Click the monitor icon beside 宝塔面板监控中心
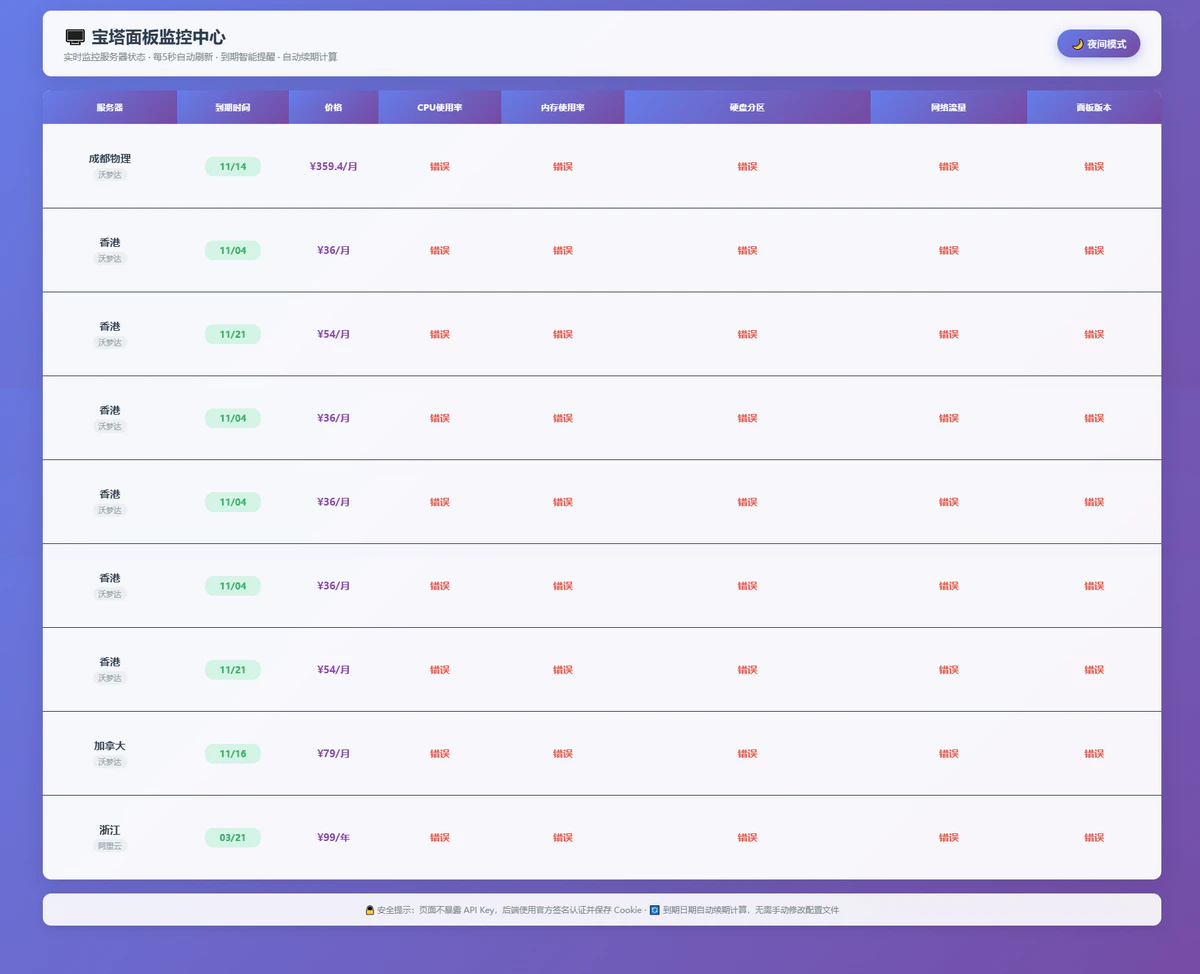 (74, 38)
